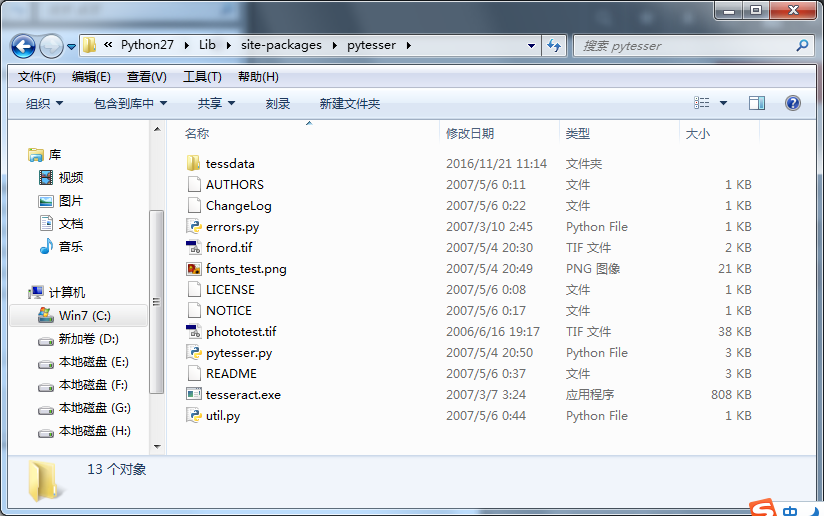Click pytesser in the address path
This screenshot has height=516, width=824.
point(371,45)
